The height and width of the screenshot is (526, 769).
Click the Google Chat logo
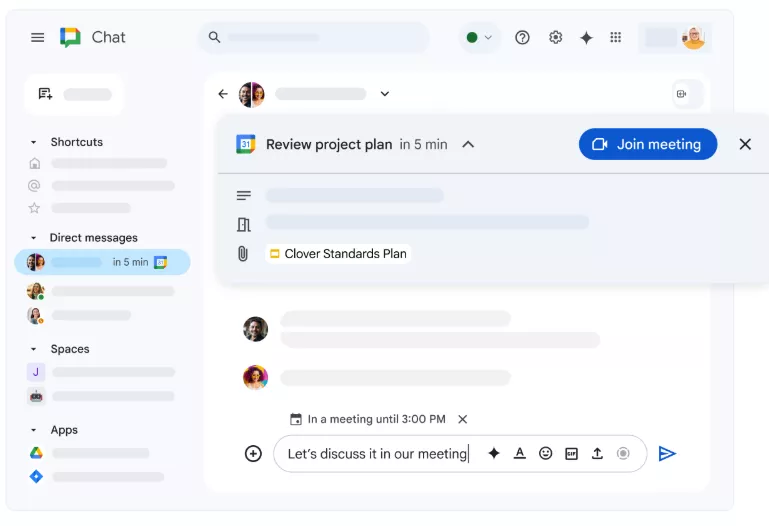coord(70,37)
